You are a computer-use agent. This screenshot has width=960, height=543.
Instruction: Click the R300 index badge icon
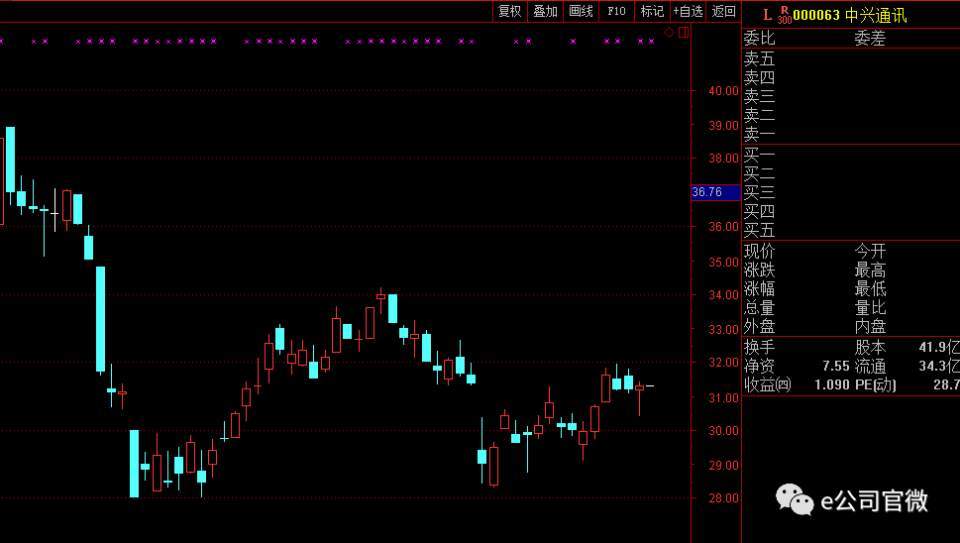(x=784, y=15)
